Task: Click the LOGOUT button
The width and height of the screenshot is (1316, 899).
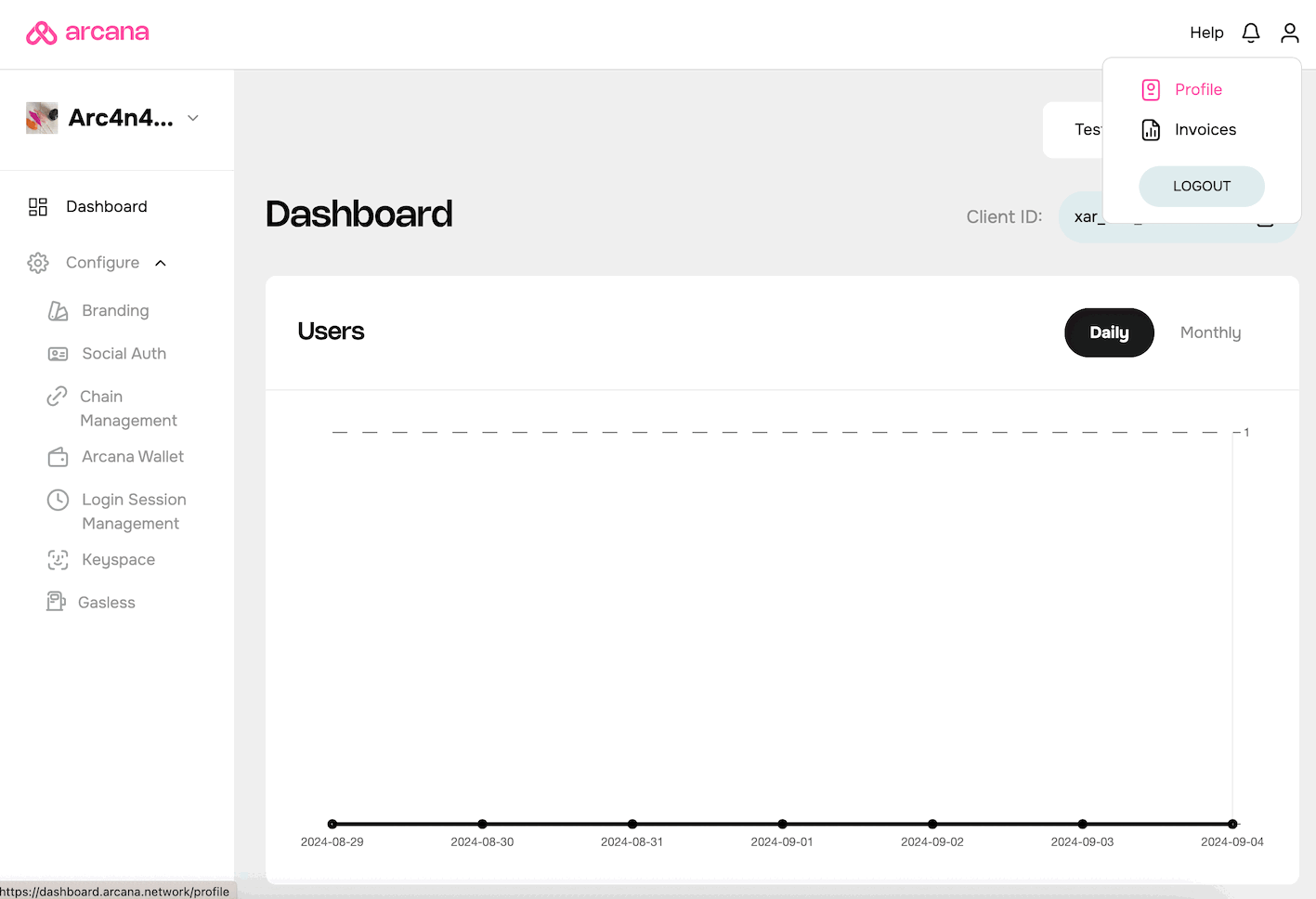Action: point(1202,186)
